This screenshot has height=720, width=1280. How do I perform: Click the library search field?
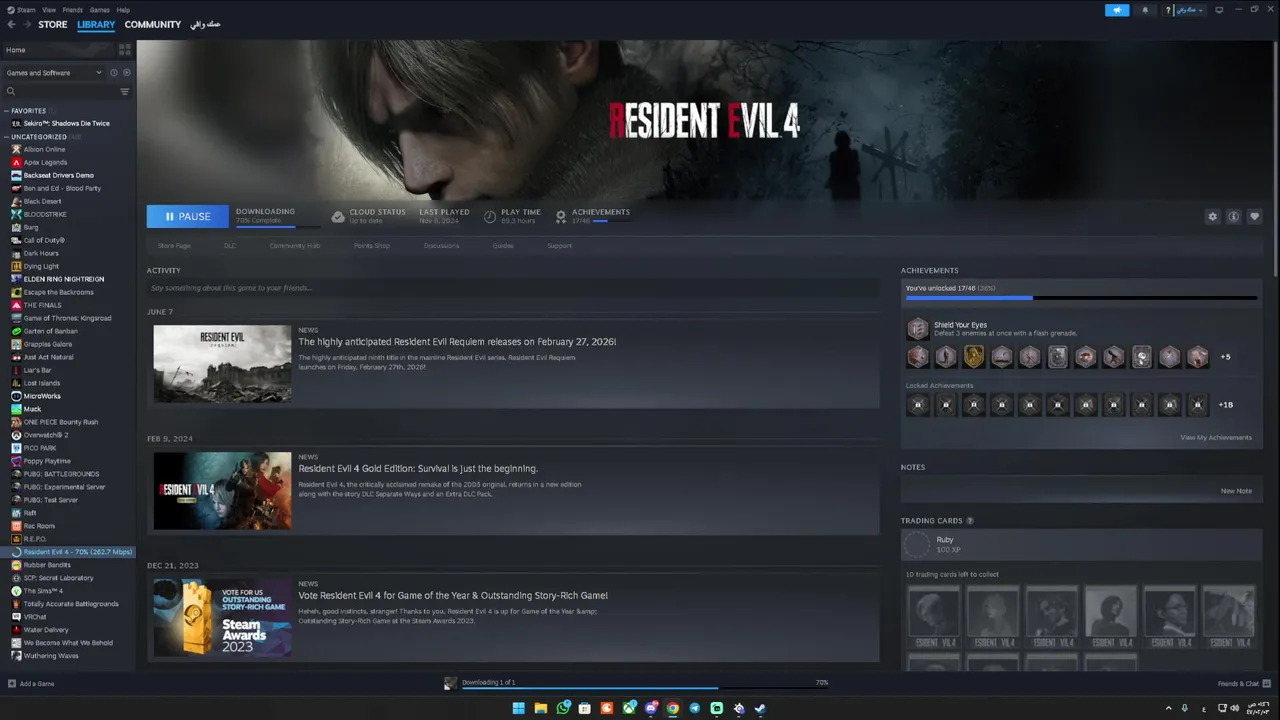[60, 91]
